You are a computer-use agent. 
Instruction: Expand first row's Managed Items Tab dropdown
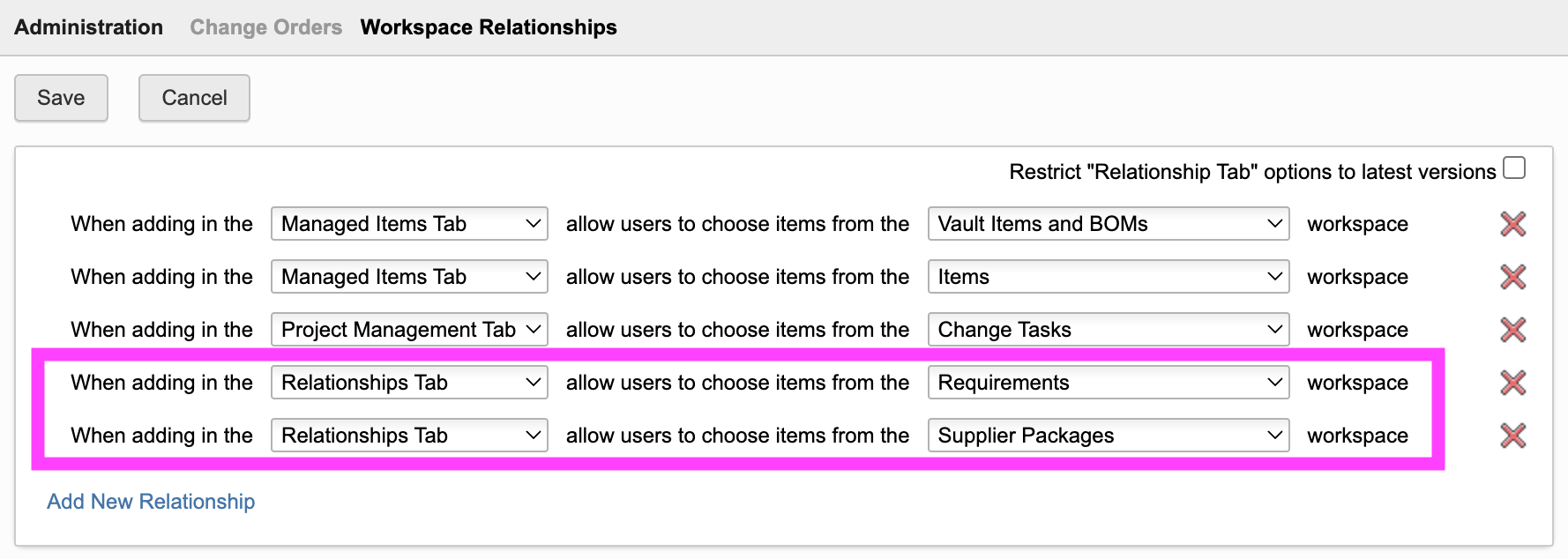coord(409,224)
